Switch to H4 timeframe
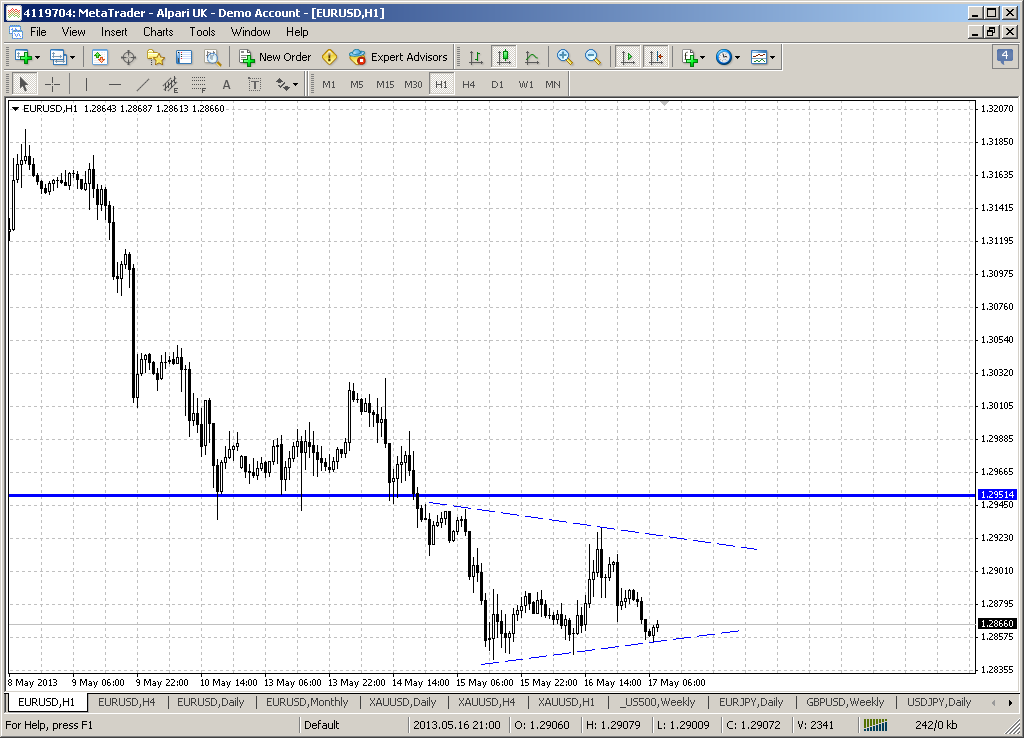1024x738 pixels. pos(469,84)
